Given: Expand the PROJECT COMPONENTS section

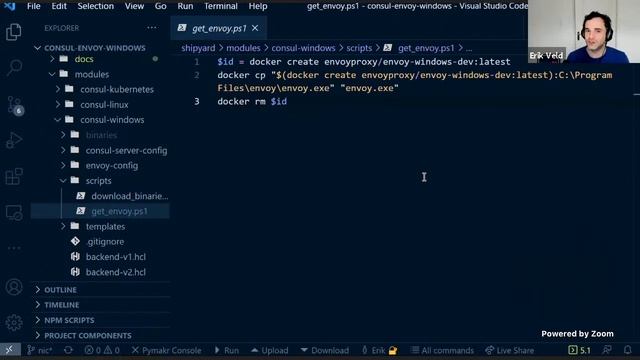Looking at the screenshot, I should (100, 336).
